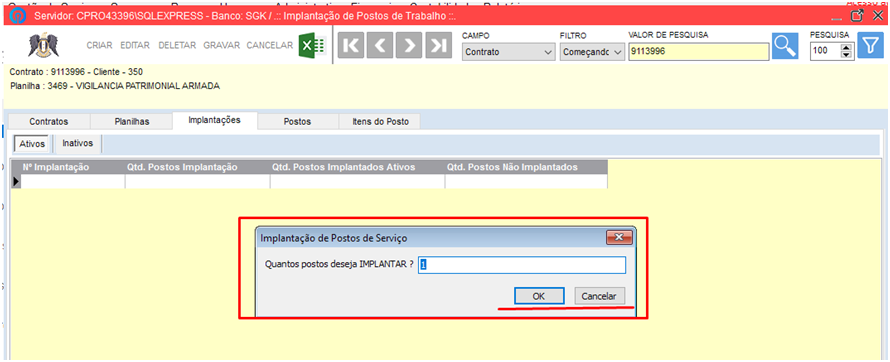Viewport: 890px width, 362px height.
Task: Click the application logo in title bar
Action: 19,16
